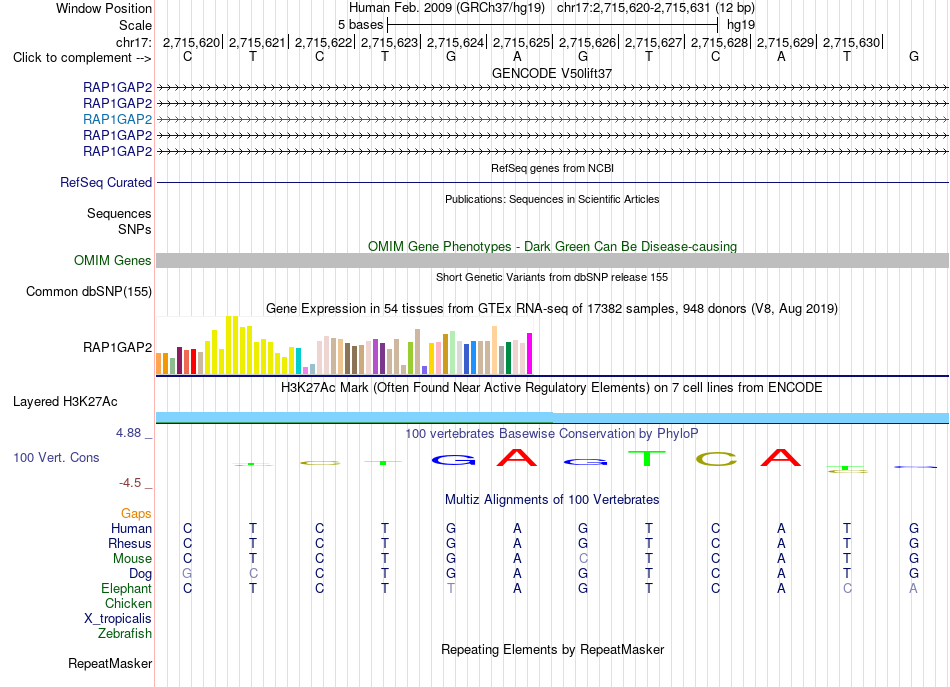This screenshot has width=950, height=687.
Task: Click the green T conservation logo letter
Action: pos(646,459)
